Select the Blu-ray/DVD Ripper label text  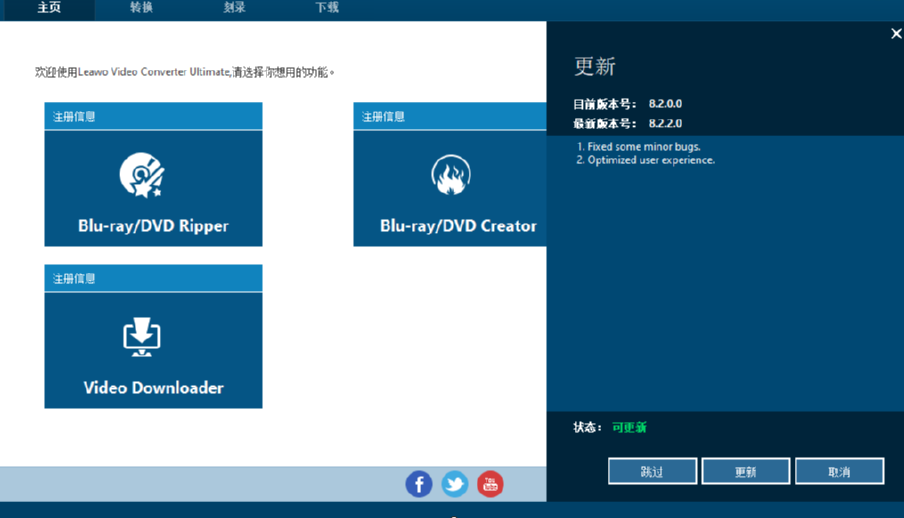coord(153,226)
